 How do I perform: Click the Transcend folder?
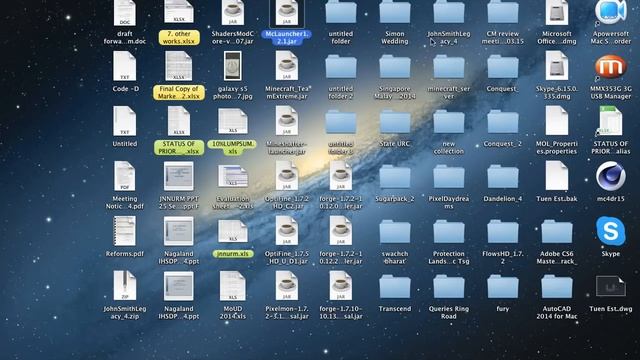pyautogui.click(x=395, y=287)
